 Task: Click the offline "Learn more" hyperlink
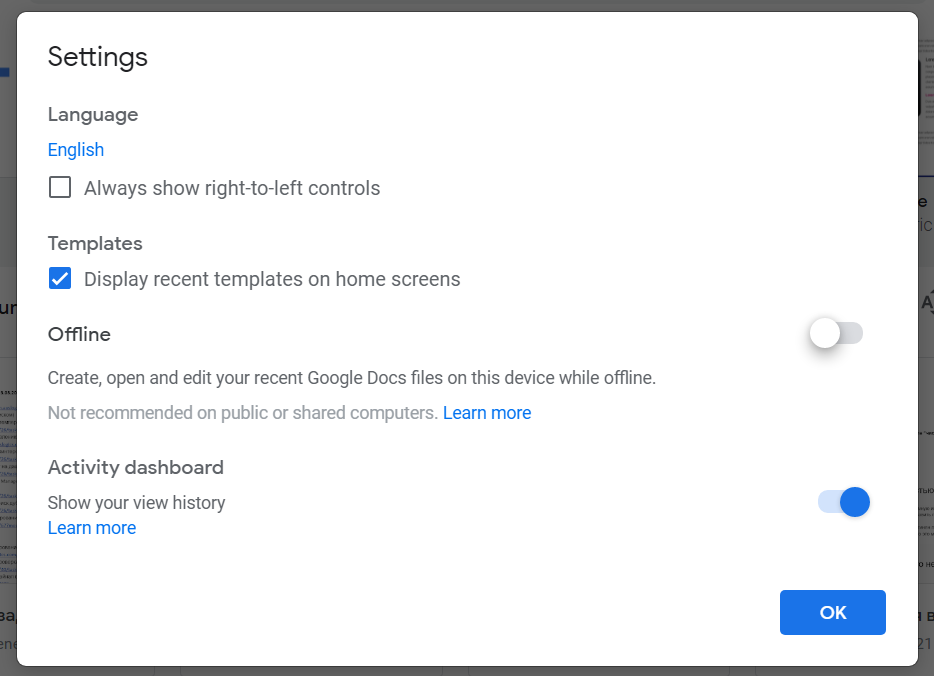point(487,412)
